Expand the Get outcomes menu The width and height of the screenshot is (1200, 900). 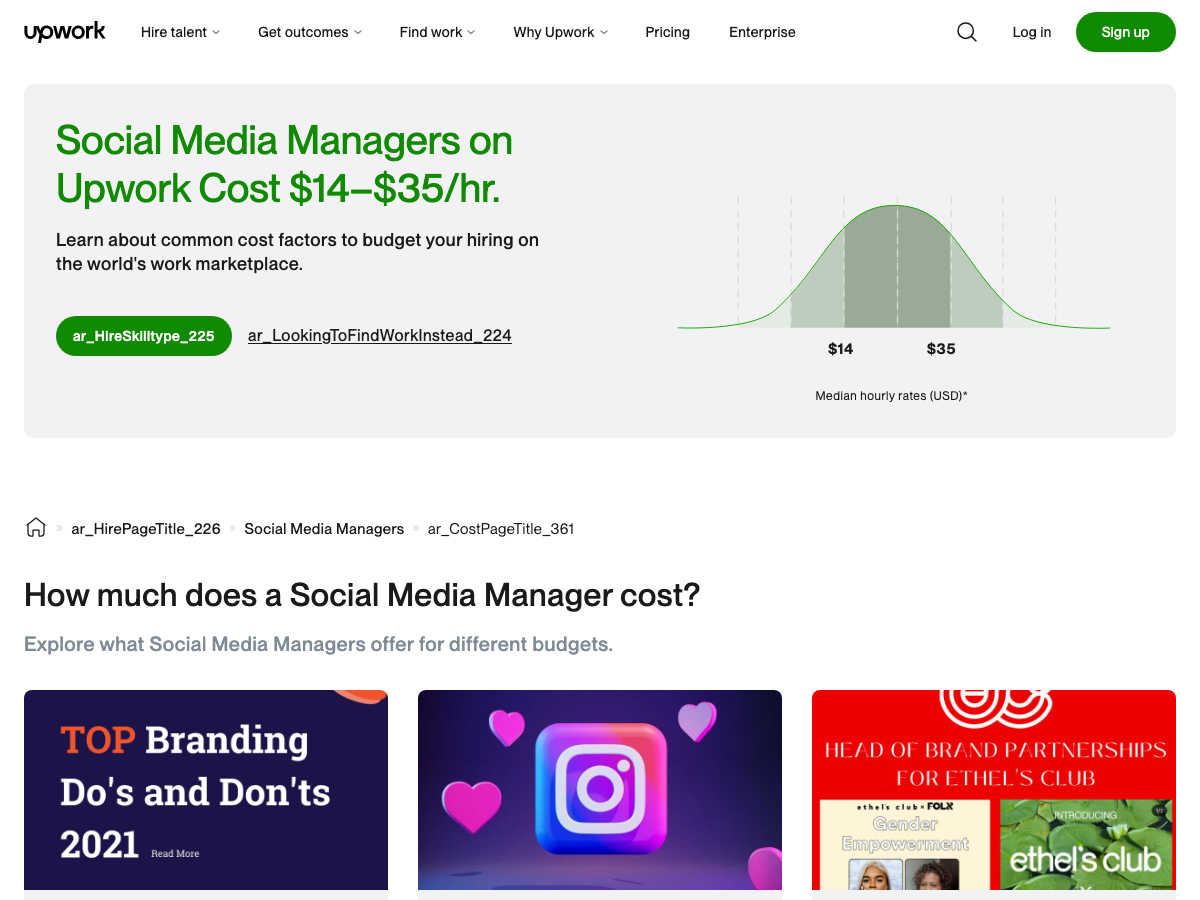pos(310,32)
